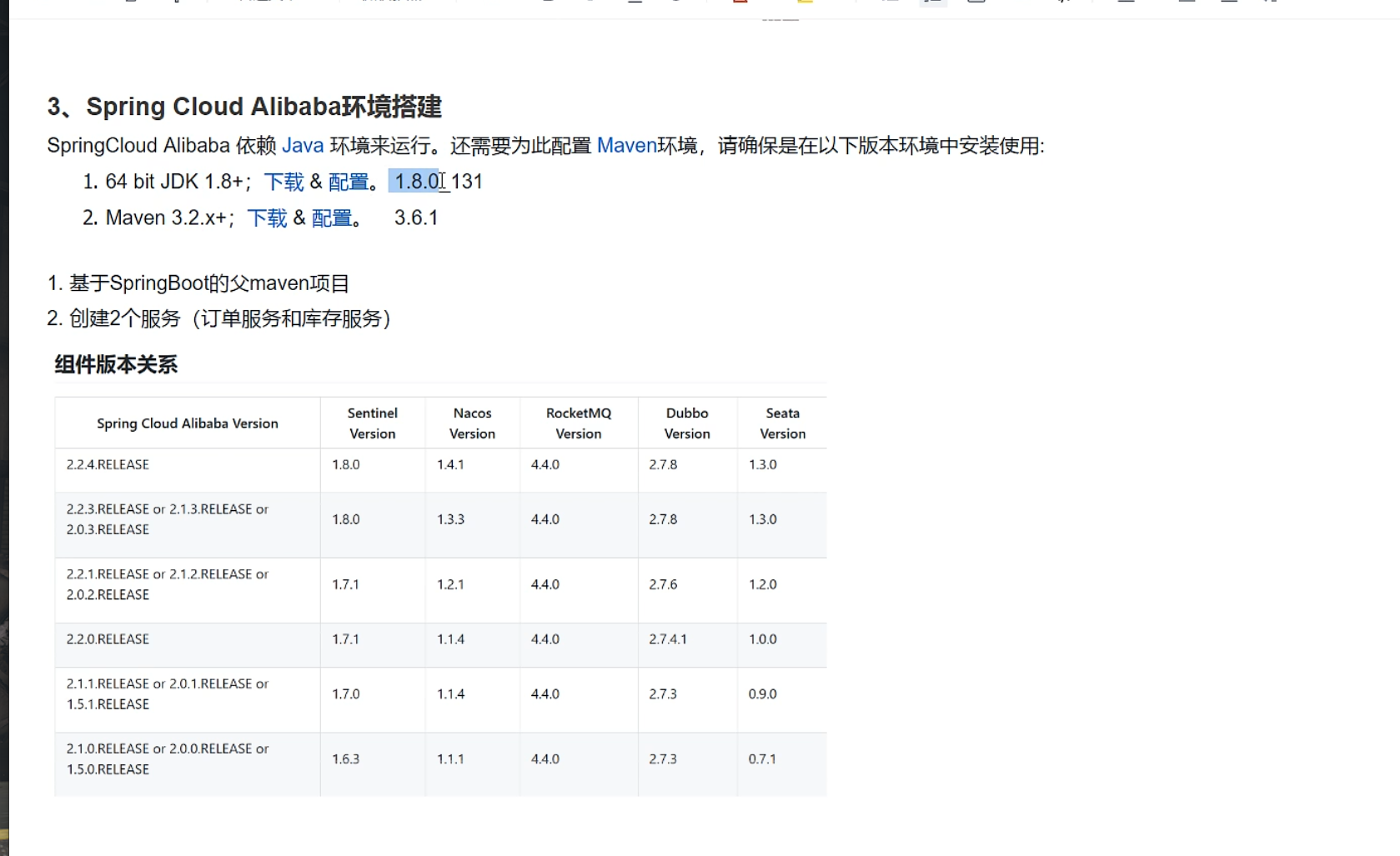Click Dubbo "2.7.3" in the 2.1.0.RELEASE row
Viewport: 1400px width, 856px height.
click(663, 759)
